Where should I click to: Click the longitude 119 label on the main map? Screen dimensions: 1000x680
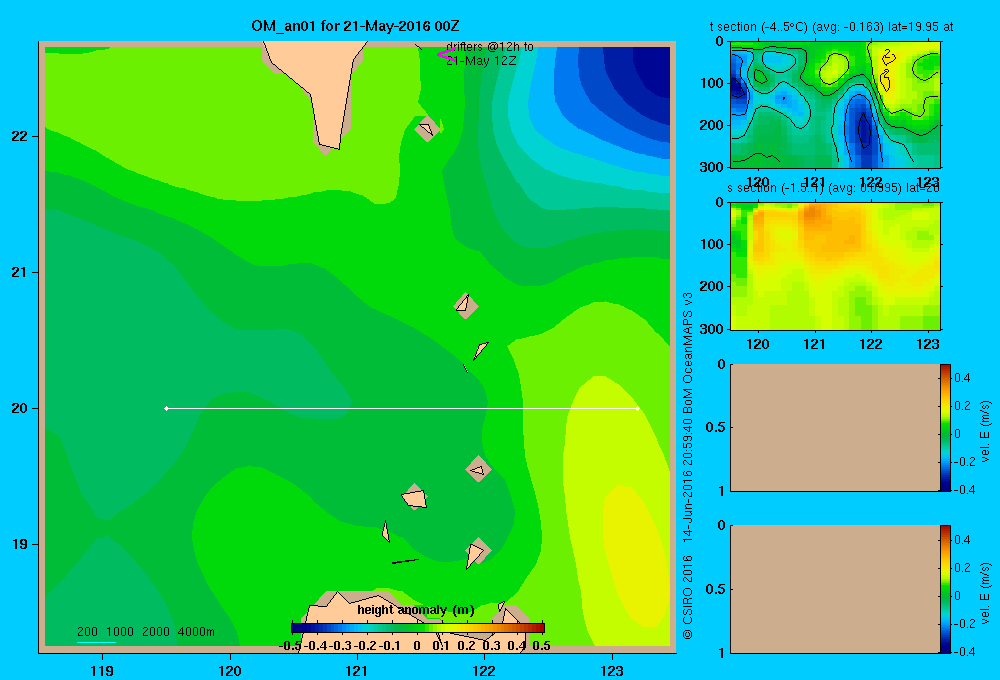(102, 670)
